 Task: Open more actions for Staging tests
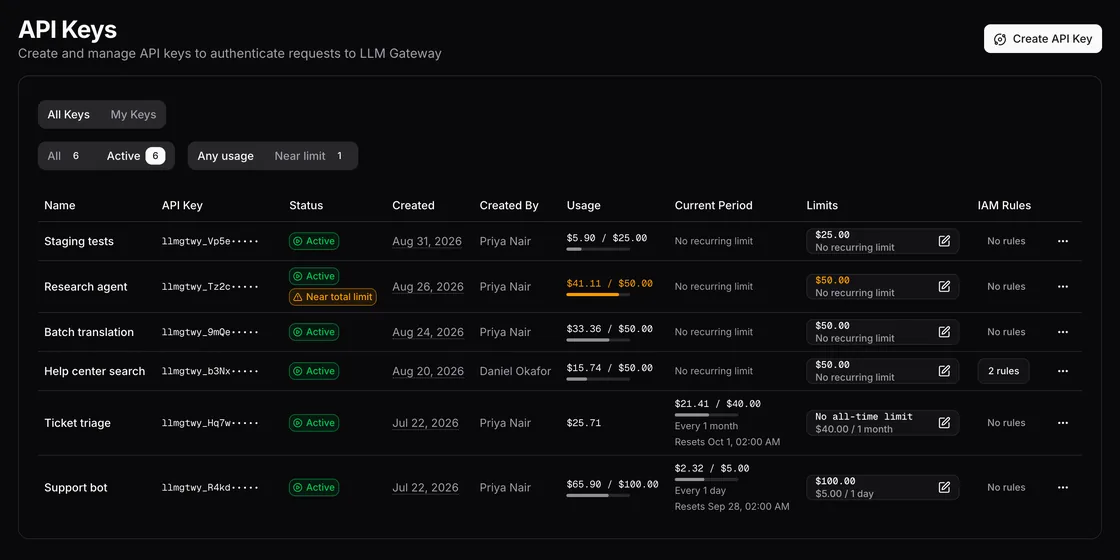coord(1063,241)
